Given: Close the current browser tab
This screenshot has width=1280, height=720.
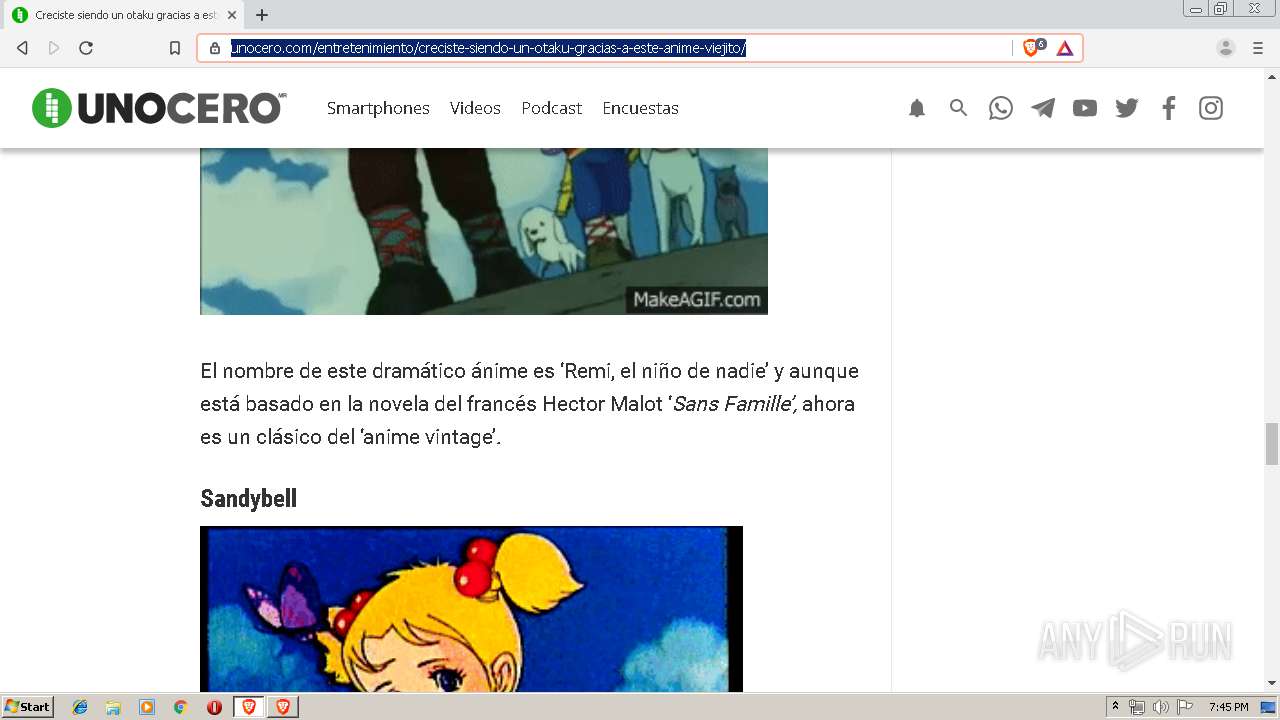Looking at the screenshot, I should point(232,15).
